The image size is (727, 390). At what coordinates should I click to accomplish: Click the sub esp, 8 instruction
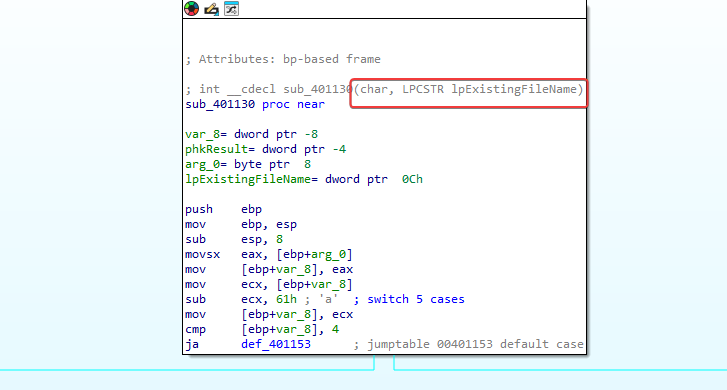tap(234, 239)
